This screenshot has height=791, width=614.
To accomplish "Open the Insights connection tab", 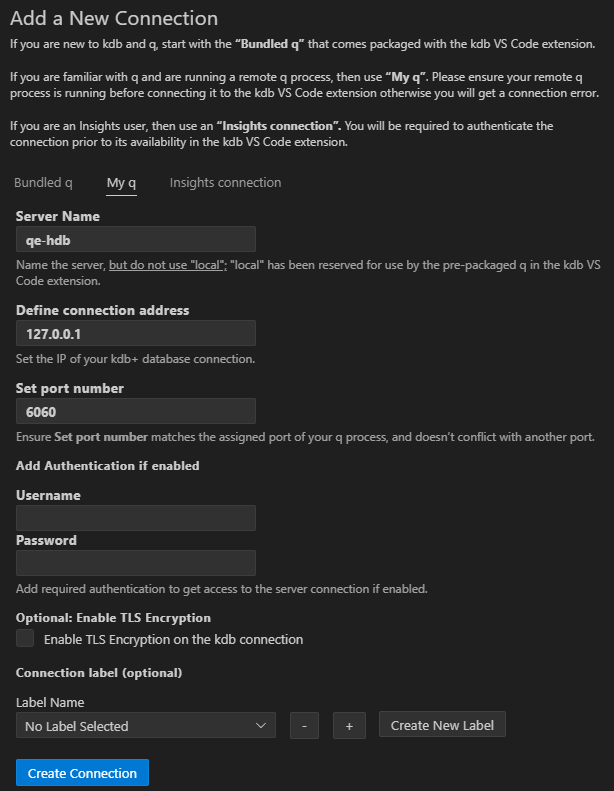I will [225, 183].
